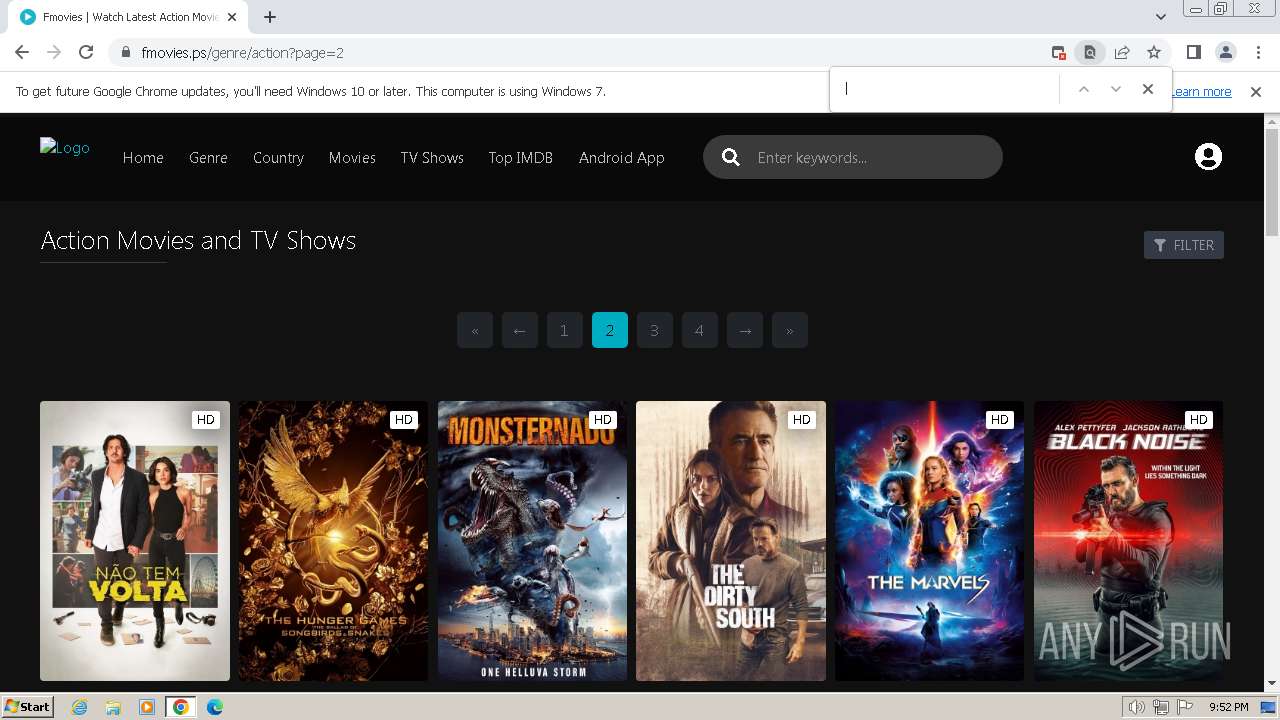This screenshot has height=720, width=1280.
Task: Go to next page with → button
Action: click(745, 330)
